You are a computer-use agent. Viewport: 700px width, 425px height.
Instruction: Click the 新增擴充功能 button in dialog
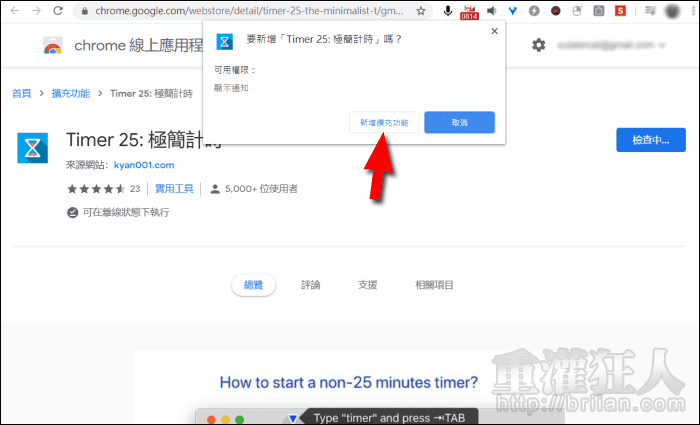tap(385, 122)
